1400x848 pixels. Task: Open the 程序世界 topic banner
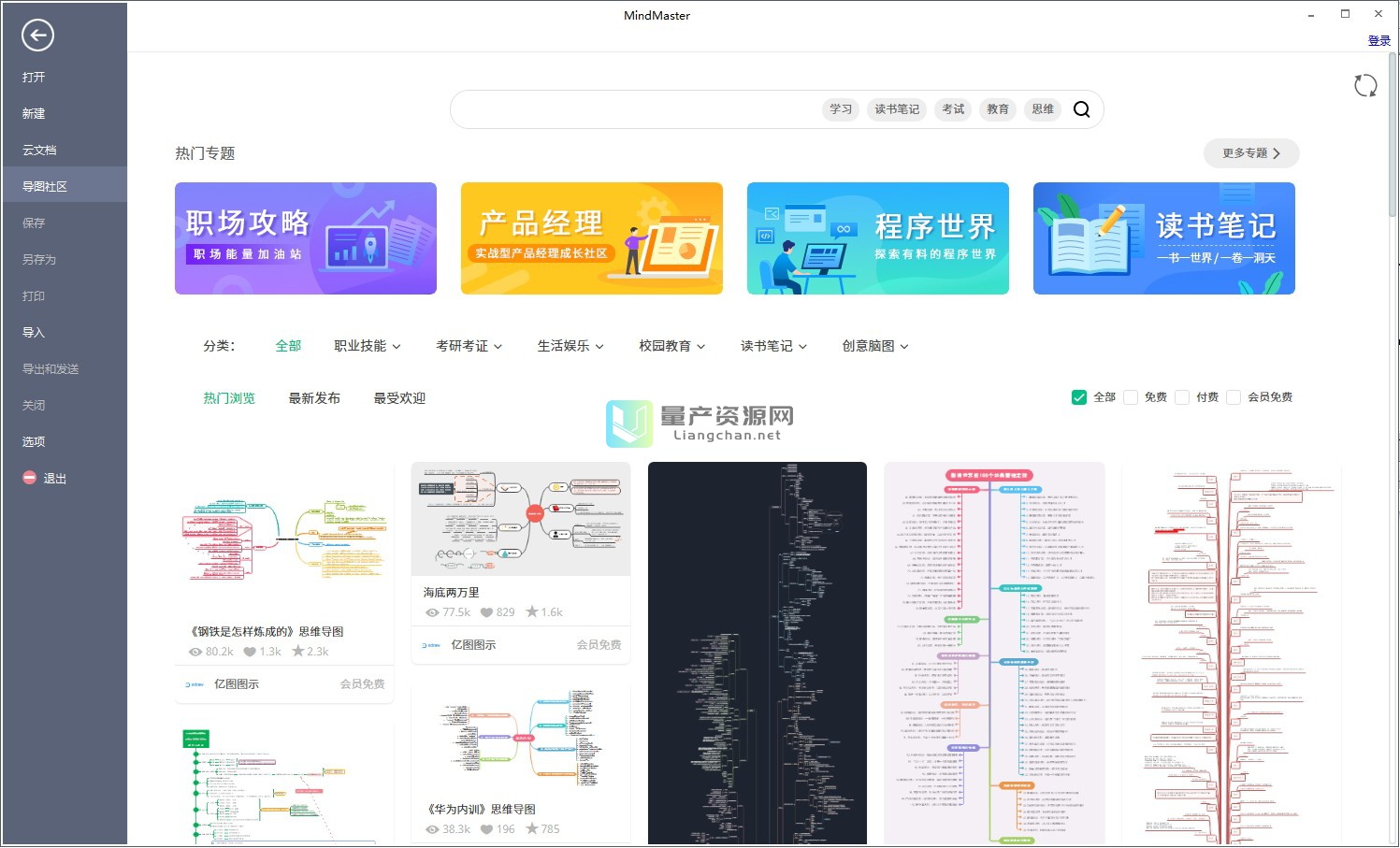878,238
